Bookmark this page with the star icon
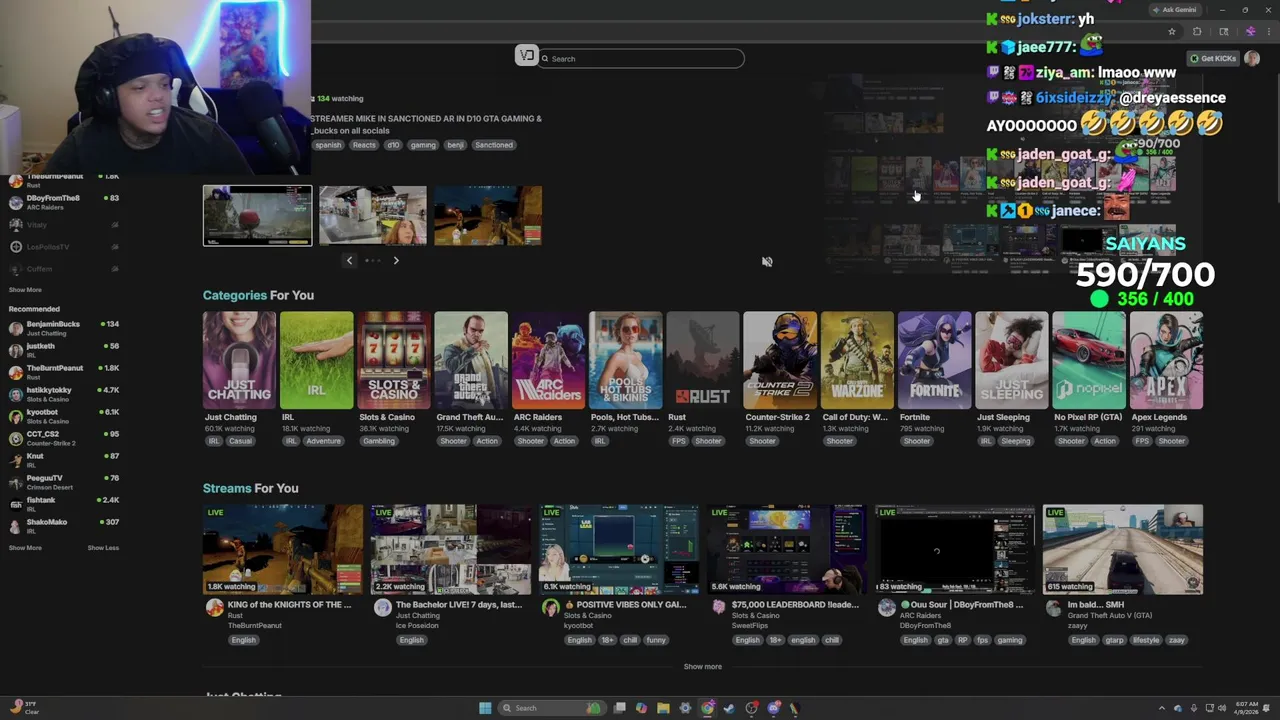Screen dimensions: 1280x720 [1172, 31]
